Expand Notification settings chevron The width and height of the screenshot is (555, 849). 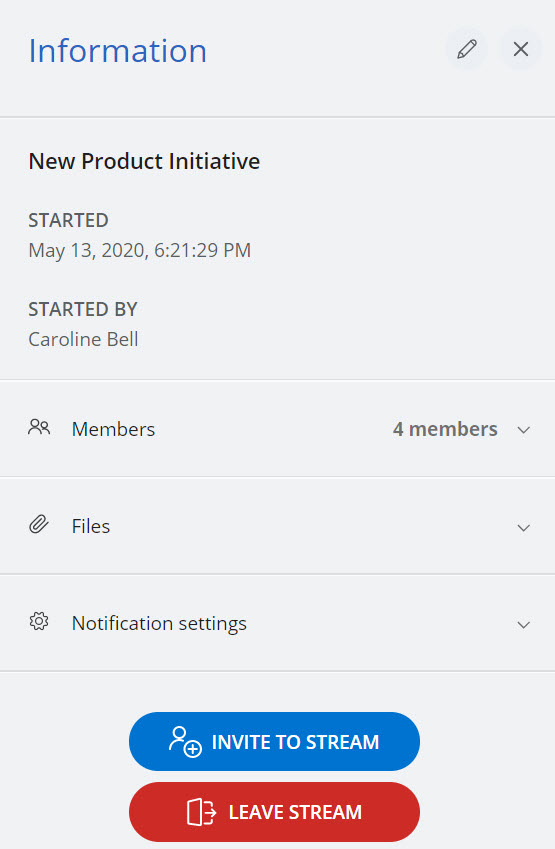click(x=523, y=624)
